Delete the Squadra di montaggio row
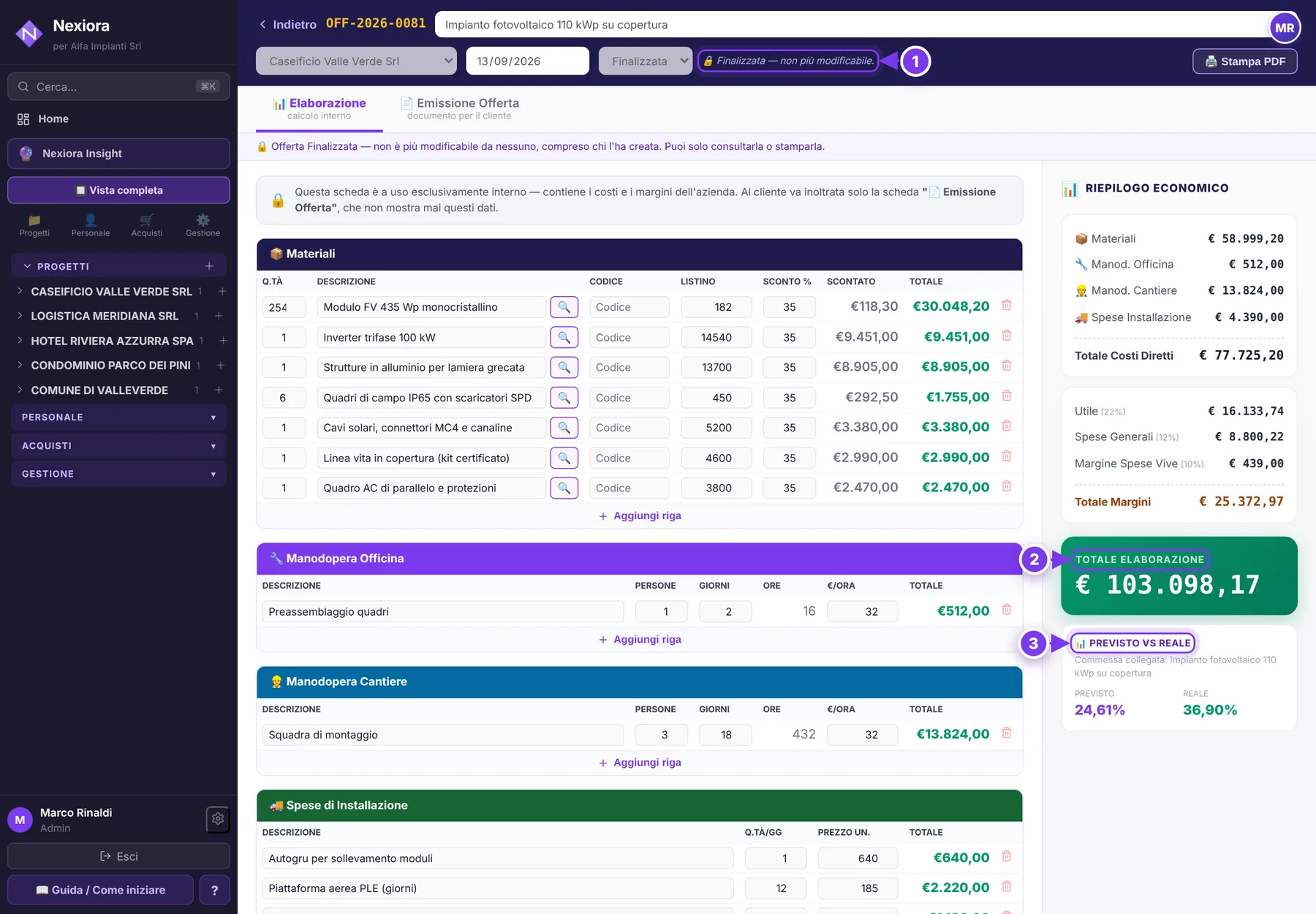The width and height of the screenshot is (1316, 914). [1007, 733]
